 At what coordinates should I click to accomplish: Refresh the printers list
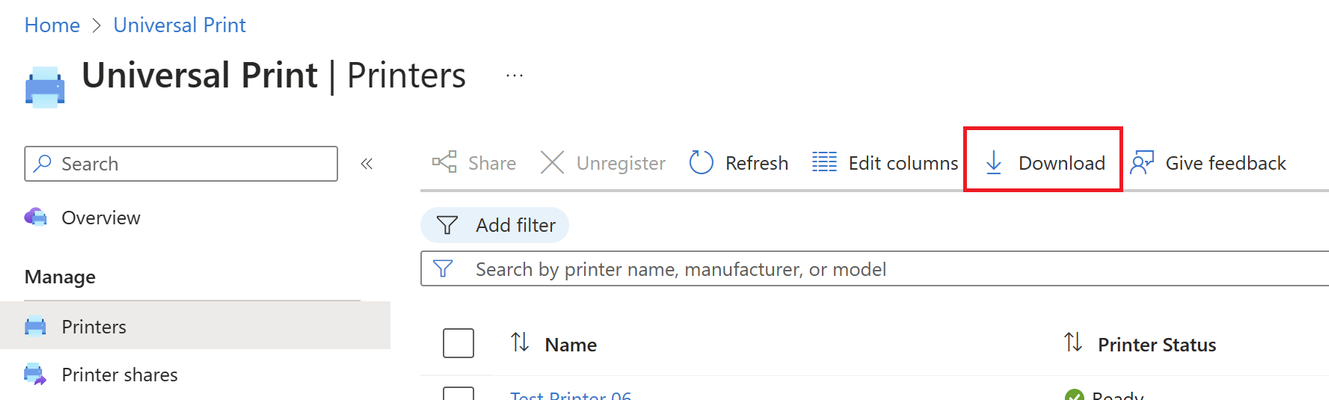pyautogui.click(x=739, y=163)
